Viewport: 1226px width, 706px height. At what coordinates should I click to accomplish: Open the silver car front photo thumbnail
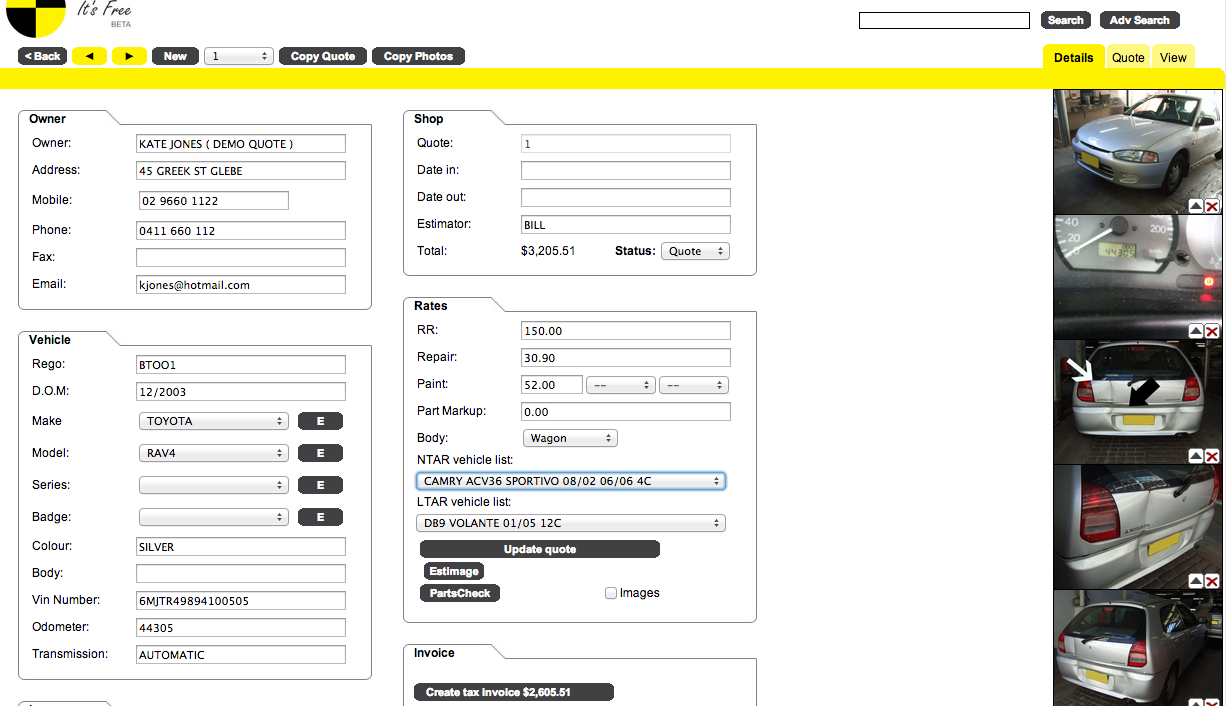[x=1137, y=145]
